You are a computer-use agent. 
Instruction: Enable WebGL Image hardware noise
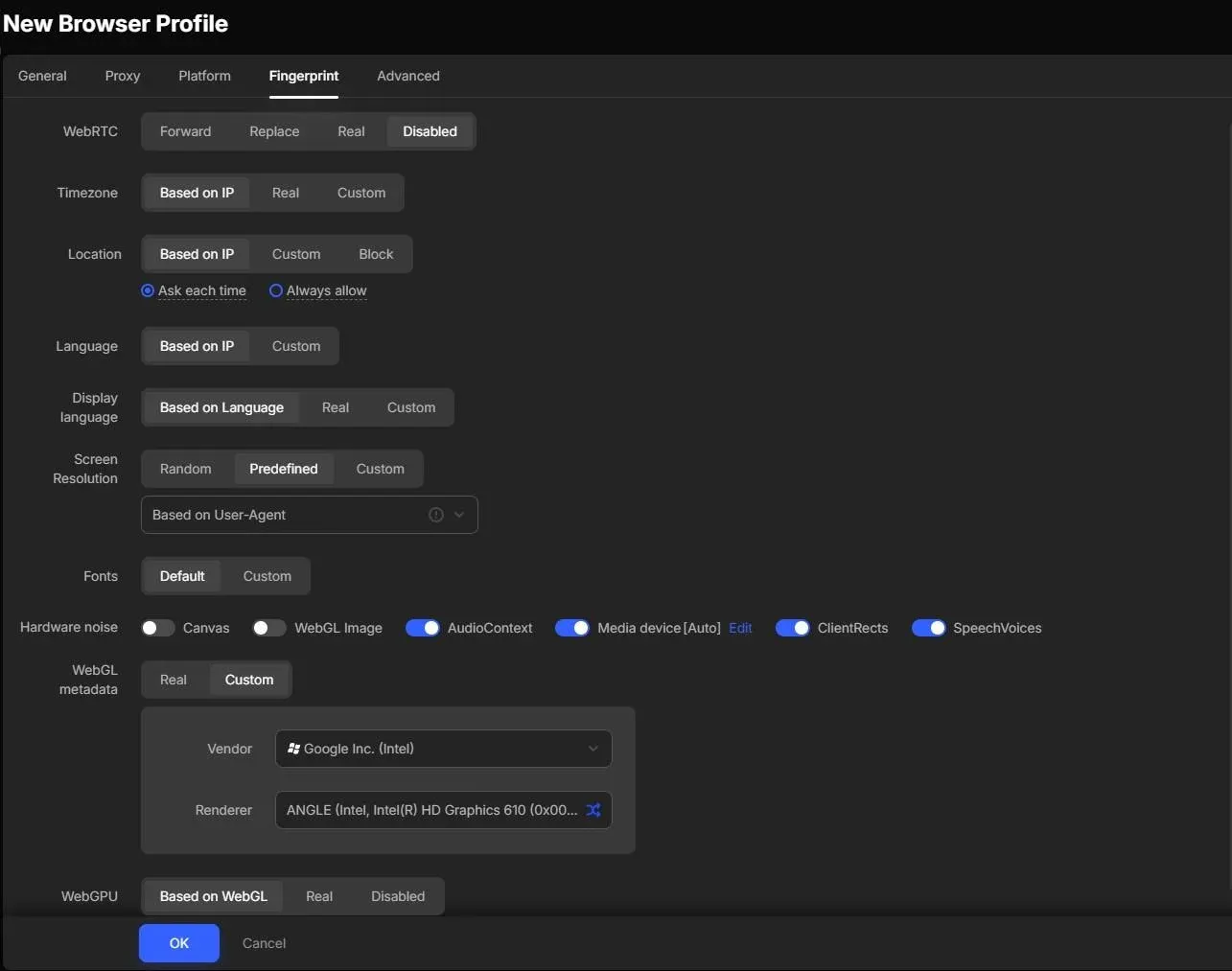pyautogui.click(x=268, y=627)
